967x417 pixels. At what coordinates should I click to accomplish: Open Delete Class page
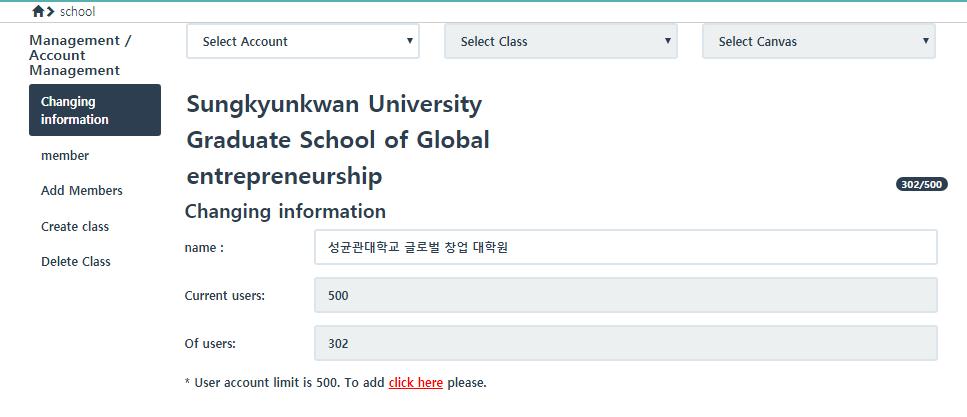tap(76, 262)
